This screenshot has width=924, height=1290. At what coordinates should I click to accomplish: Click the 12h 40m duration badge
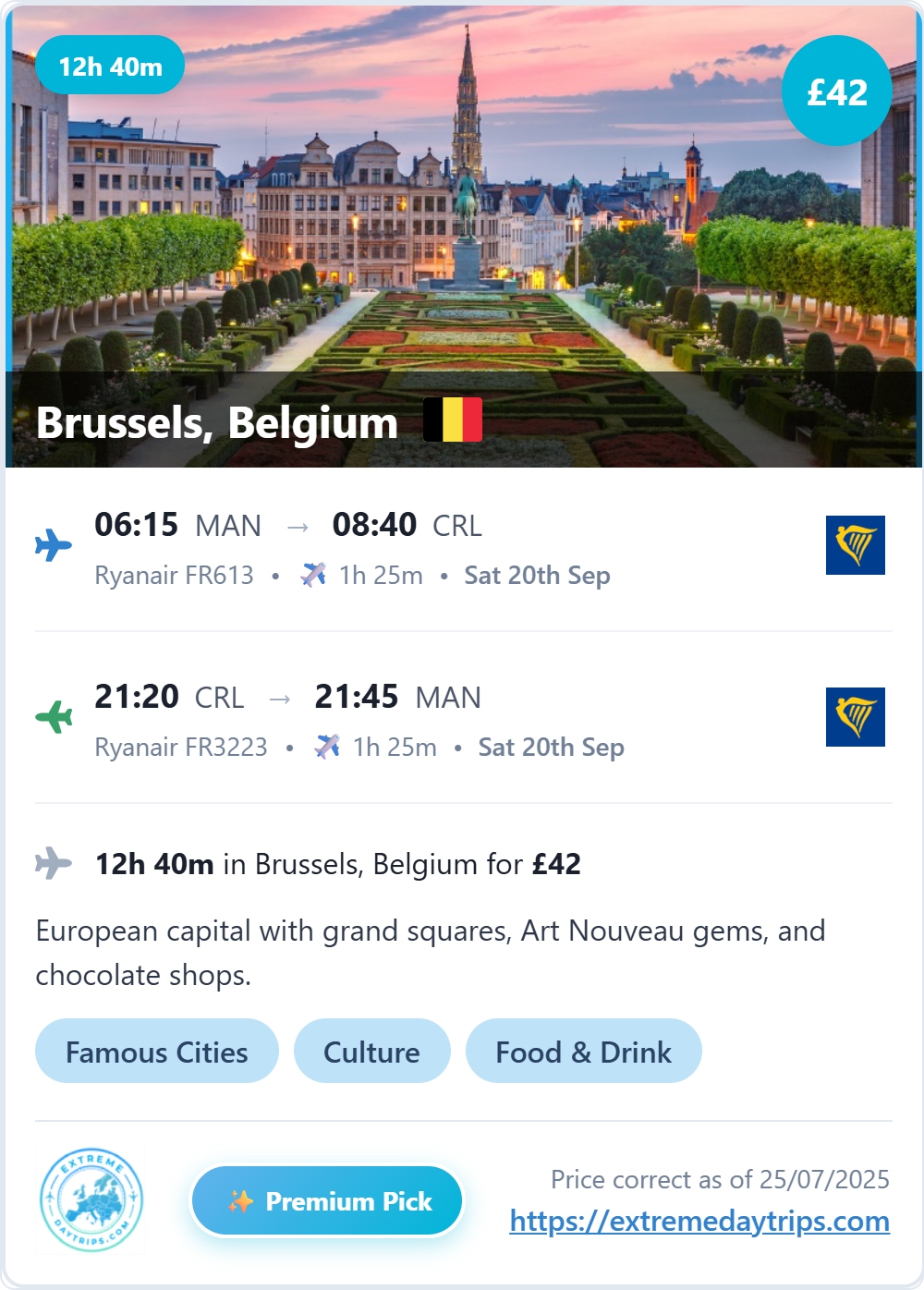pos(110,66)
